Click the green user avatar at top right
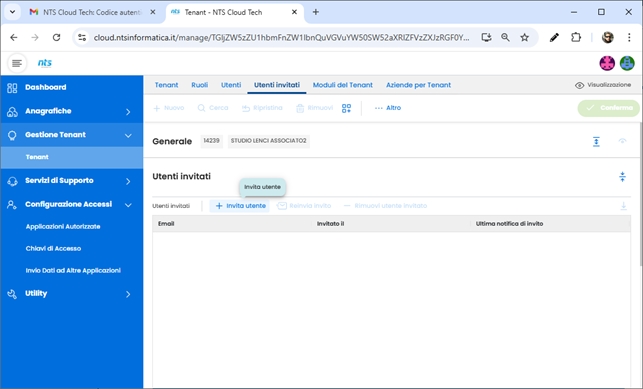643x389 pixels. tap(627, 63)
